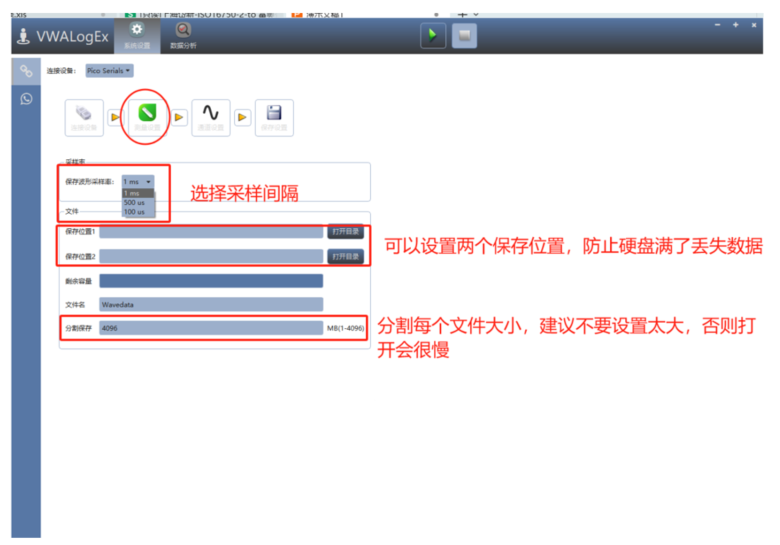Screen dimensions: 780x545
Task: Expand the sampling rate dropdown showing 1 ms
Action: (x=138, y=182)
